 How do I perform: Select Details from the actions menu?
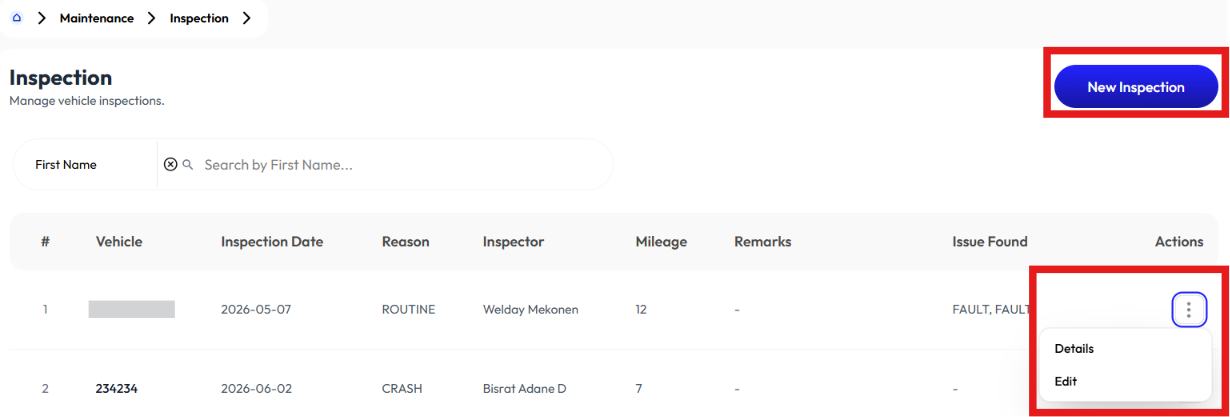click(1074, 349)
